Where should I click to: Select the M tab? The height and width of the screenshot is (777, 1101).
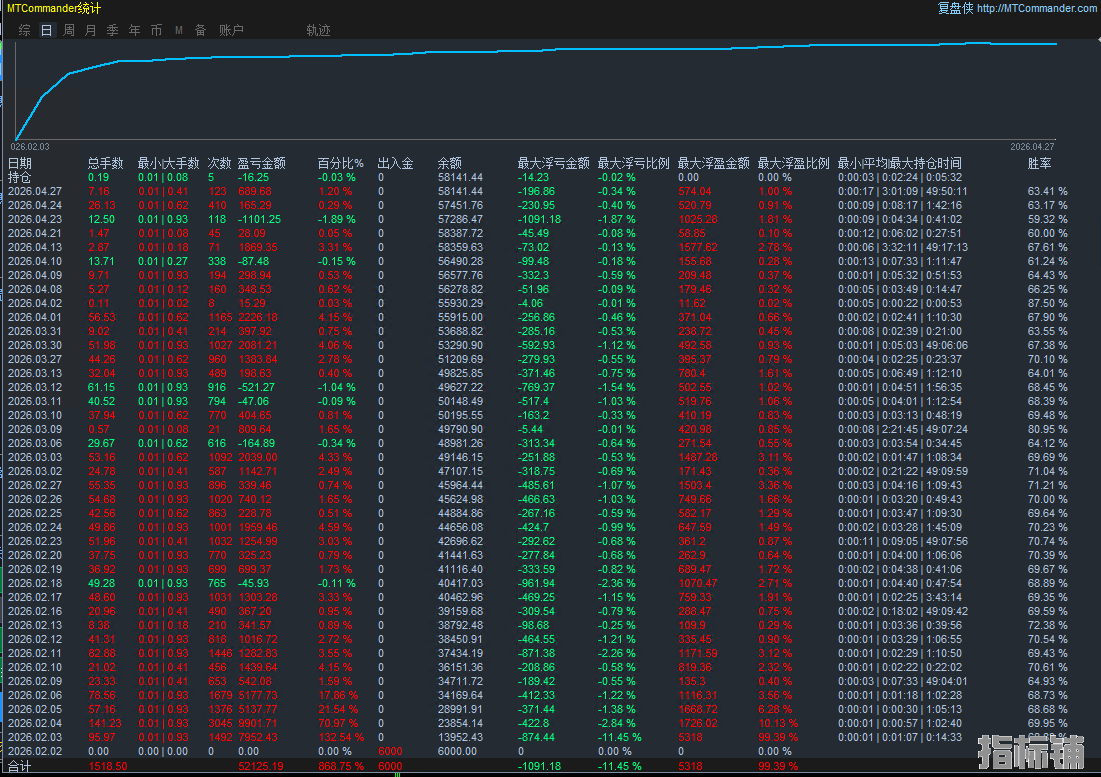(179, 30)
